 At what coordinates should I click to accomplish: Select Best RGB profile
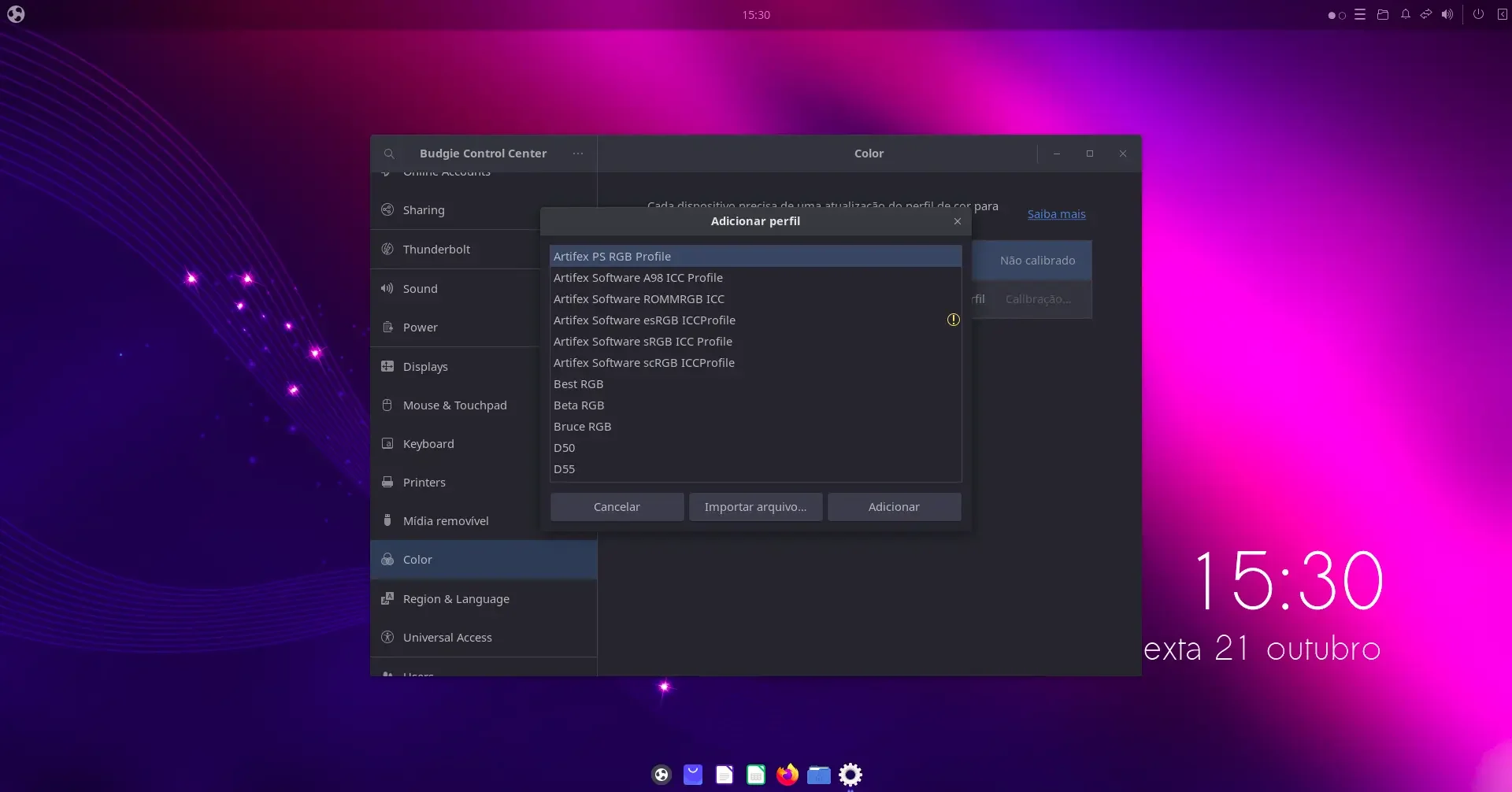tap(755, 384)
